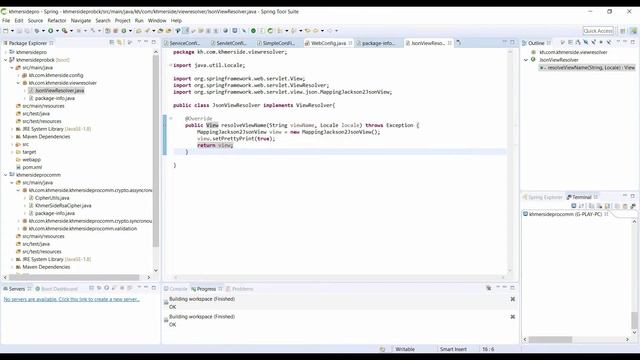The height and width of the screenshot is (360, 640).
Task: Open the File menu
Action: point(6,20)
